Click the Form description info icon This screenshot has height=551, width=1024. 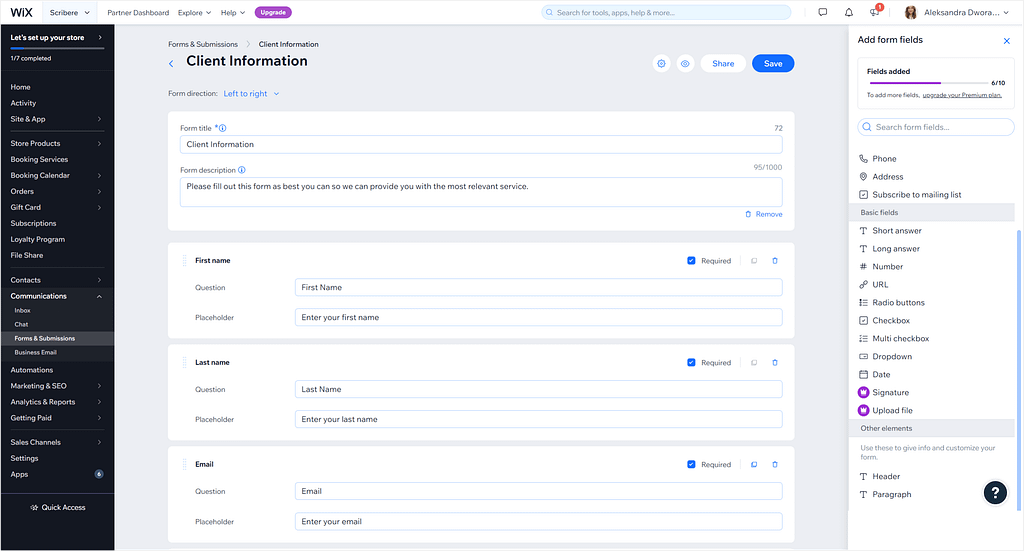[x=242, y=170]
